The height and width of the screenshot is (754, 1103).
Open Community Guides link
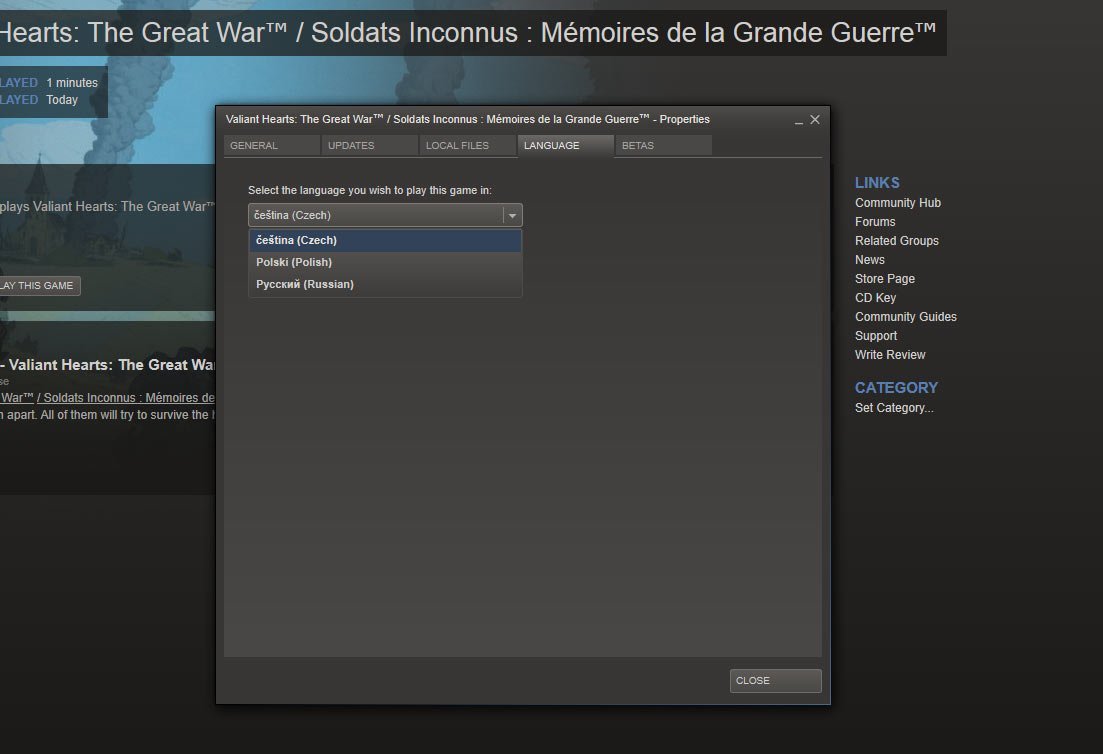coord(905,317)
